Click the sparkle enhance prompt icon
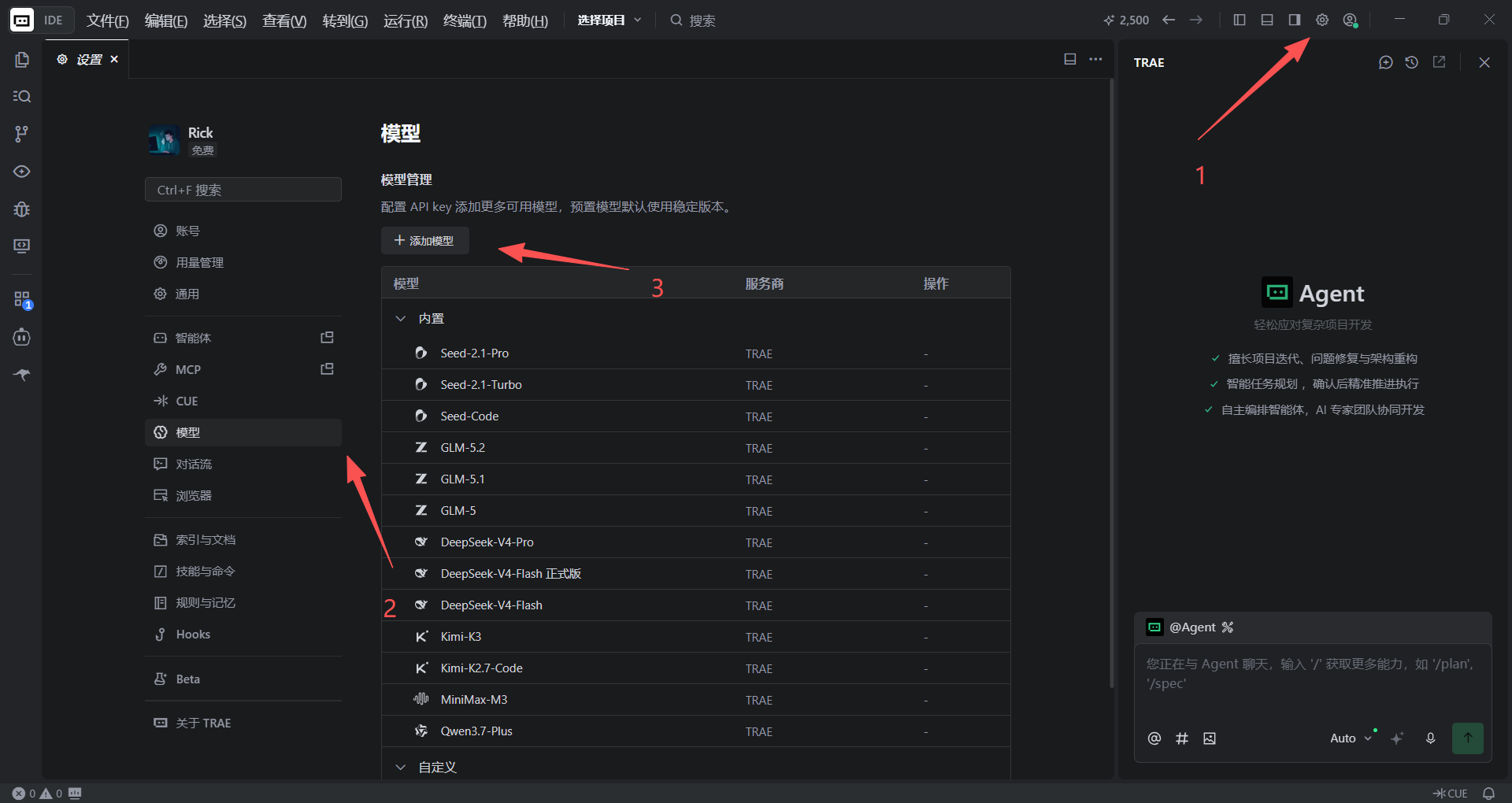The height and width of the screenshot is (803, 1512). pyautogui.click(x=1397, y=738)
